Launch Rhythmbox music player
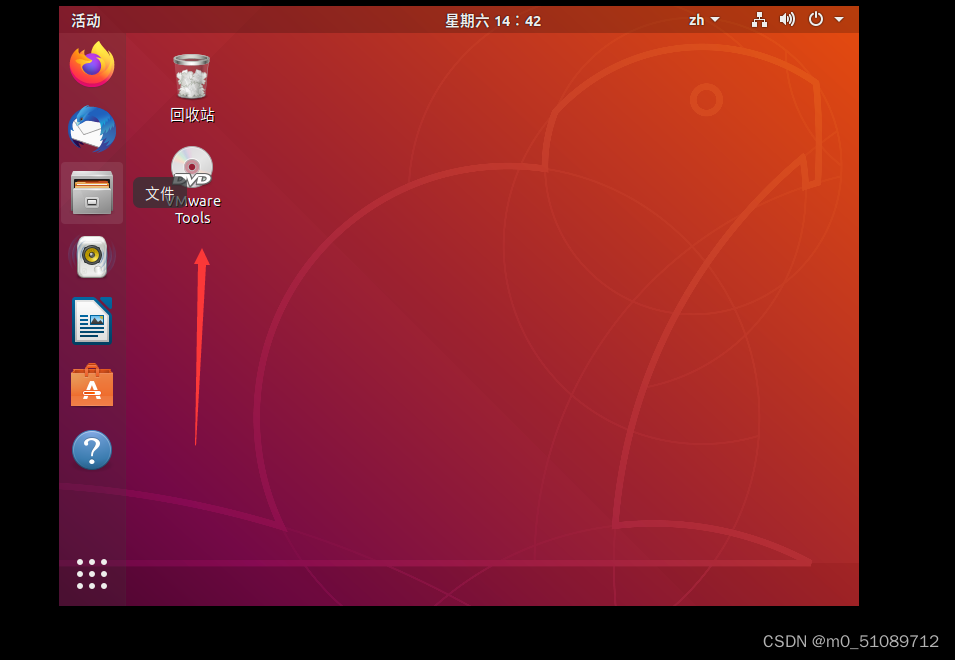 pyautogui.click(x=92, y=257)
